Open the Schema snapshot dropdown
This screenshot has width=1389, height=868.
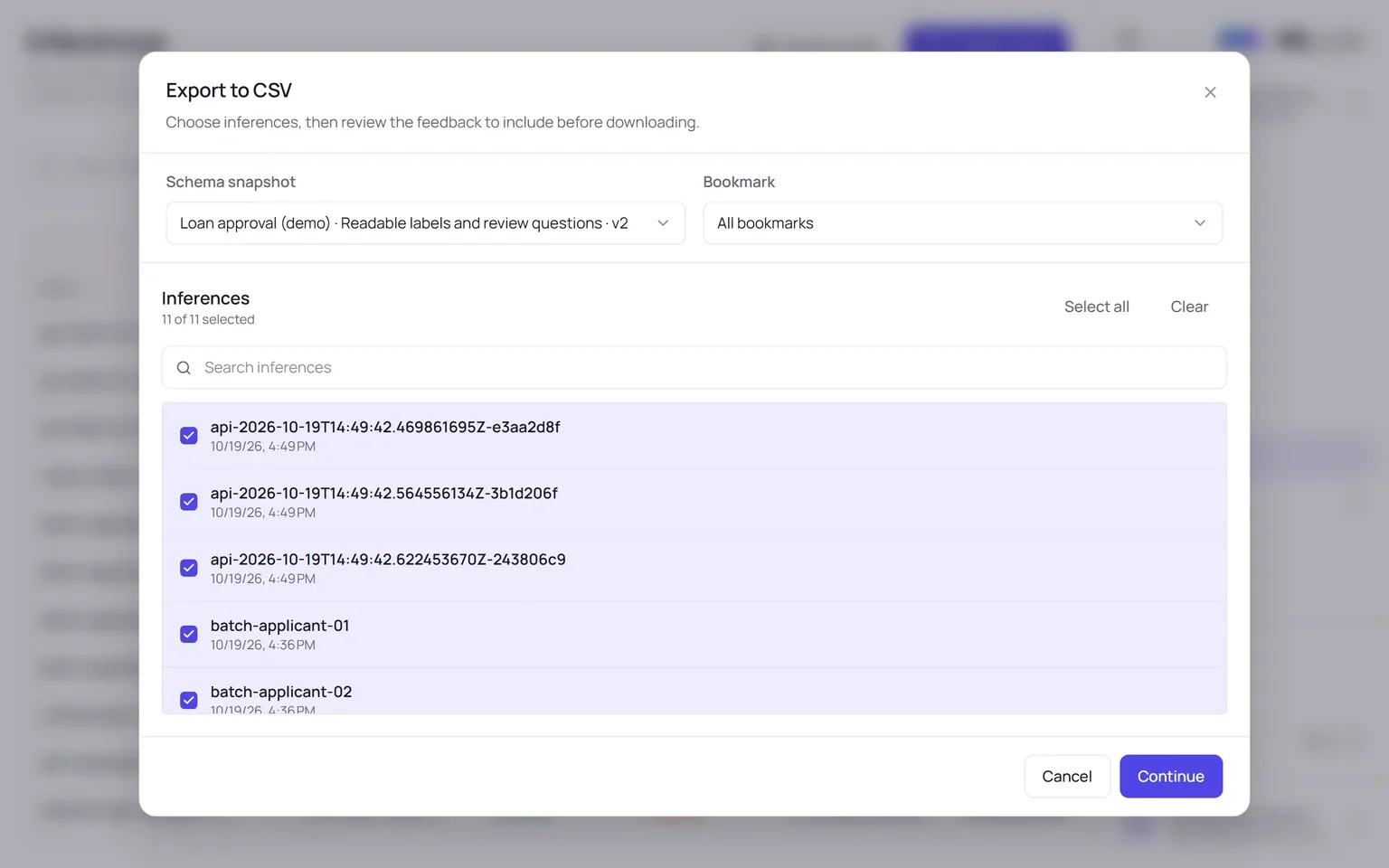coord(425,223)
